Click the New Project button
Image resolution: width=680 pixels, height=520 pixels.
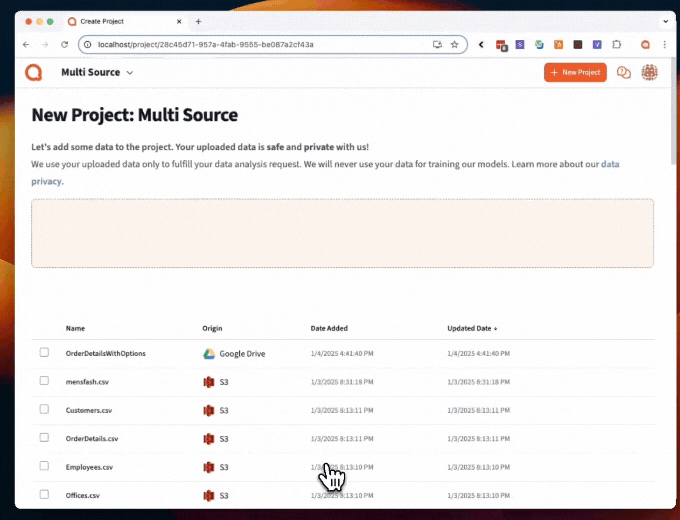pos(575,72)
